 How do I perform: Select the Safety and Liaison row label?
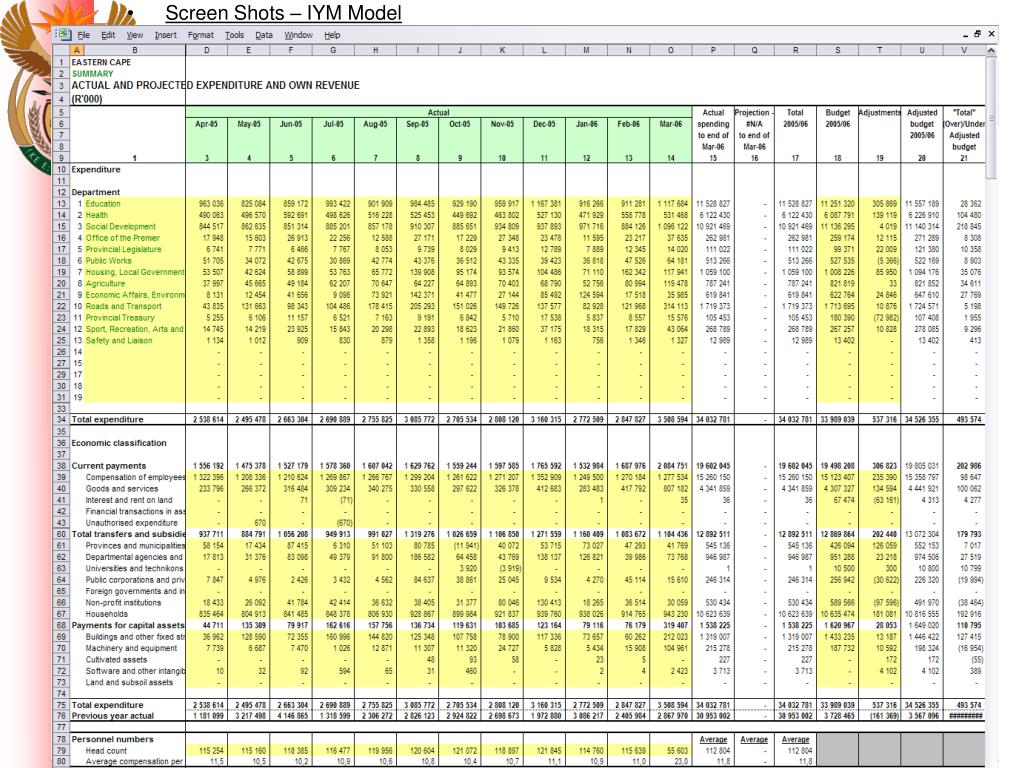(118, 340)
